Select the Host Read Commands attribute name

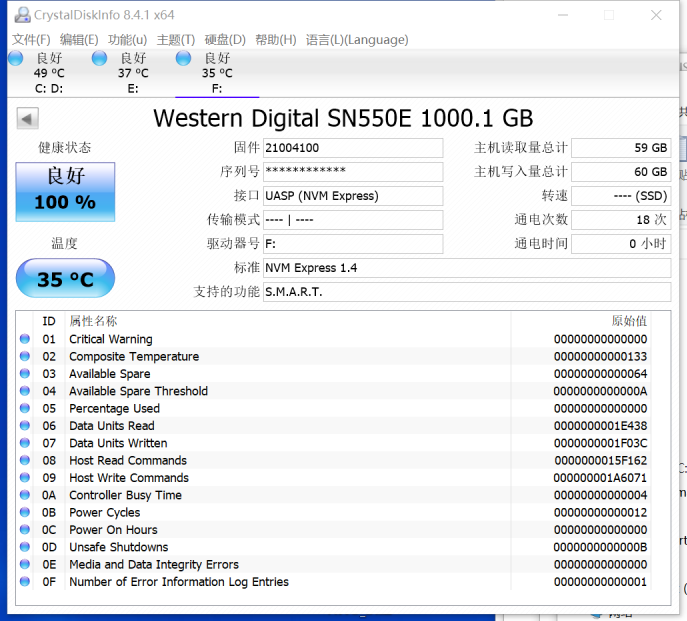point(128,461)
